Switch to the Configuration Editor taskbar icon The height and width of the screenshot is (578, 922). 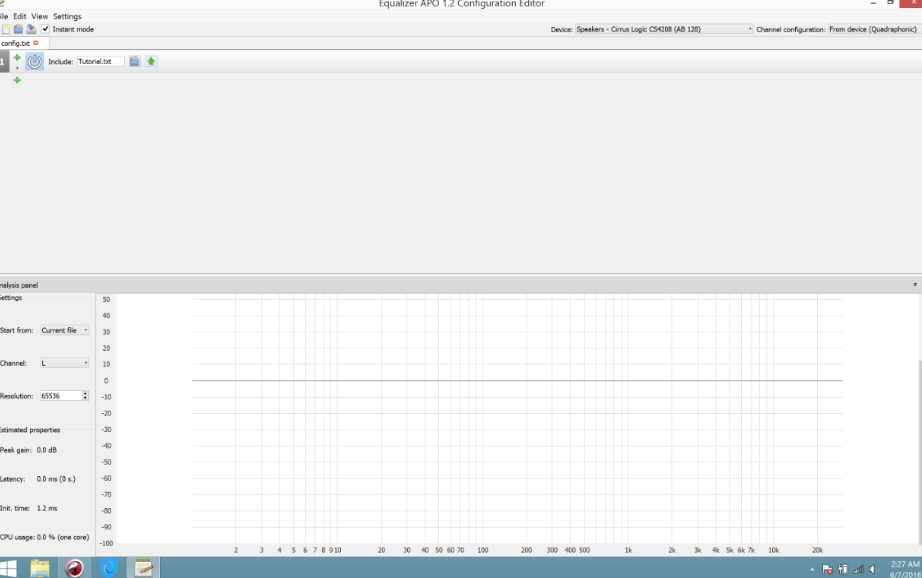[x=143, y=569]
